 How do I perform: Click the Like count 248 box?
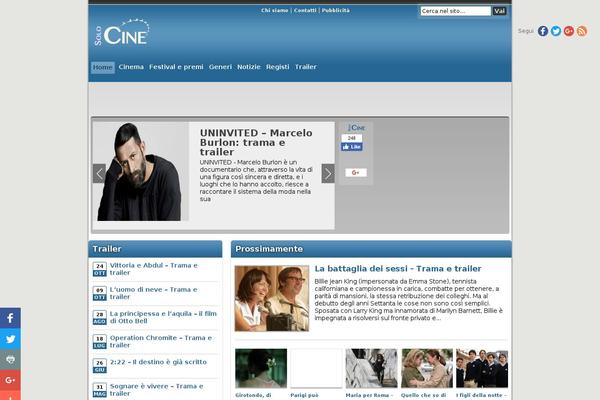[x=352, y=138]
